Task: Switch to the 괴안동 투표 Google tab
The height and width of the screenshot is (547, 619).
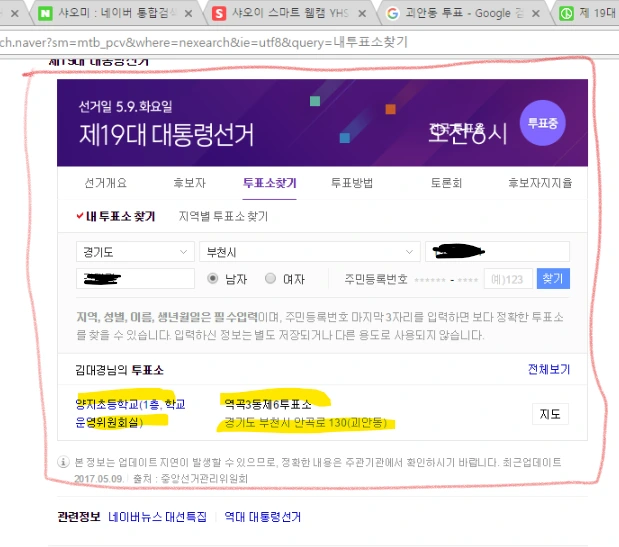Action: pos(464,13)
